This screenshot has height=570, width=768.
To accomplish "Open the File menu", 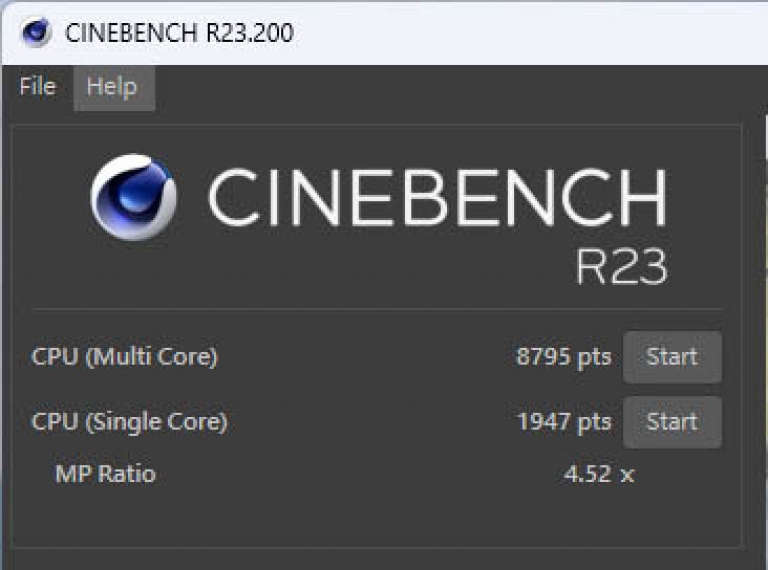I will (x=38, y=87).
